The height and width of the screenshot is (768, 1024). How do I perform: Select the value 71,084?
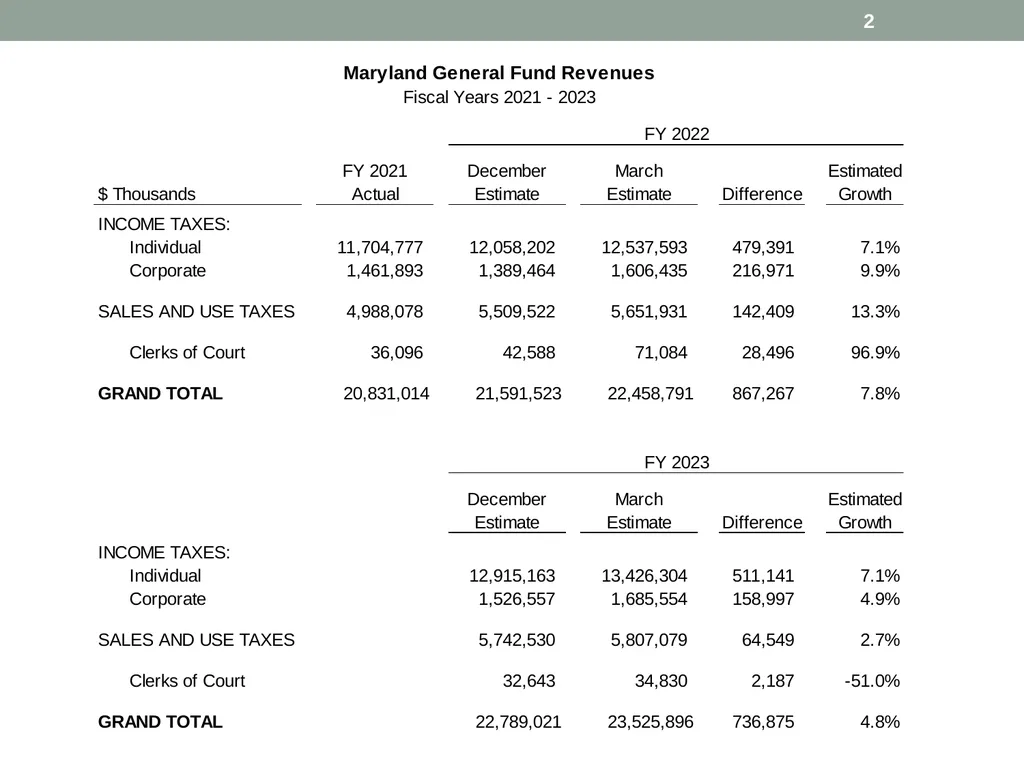click(x=661, y=353)
